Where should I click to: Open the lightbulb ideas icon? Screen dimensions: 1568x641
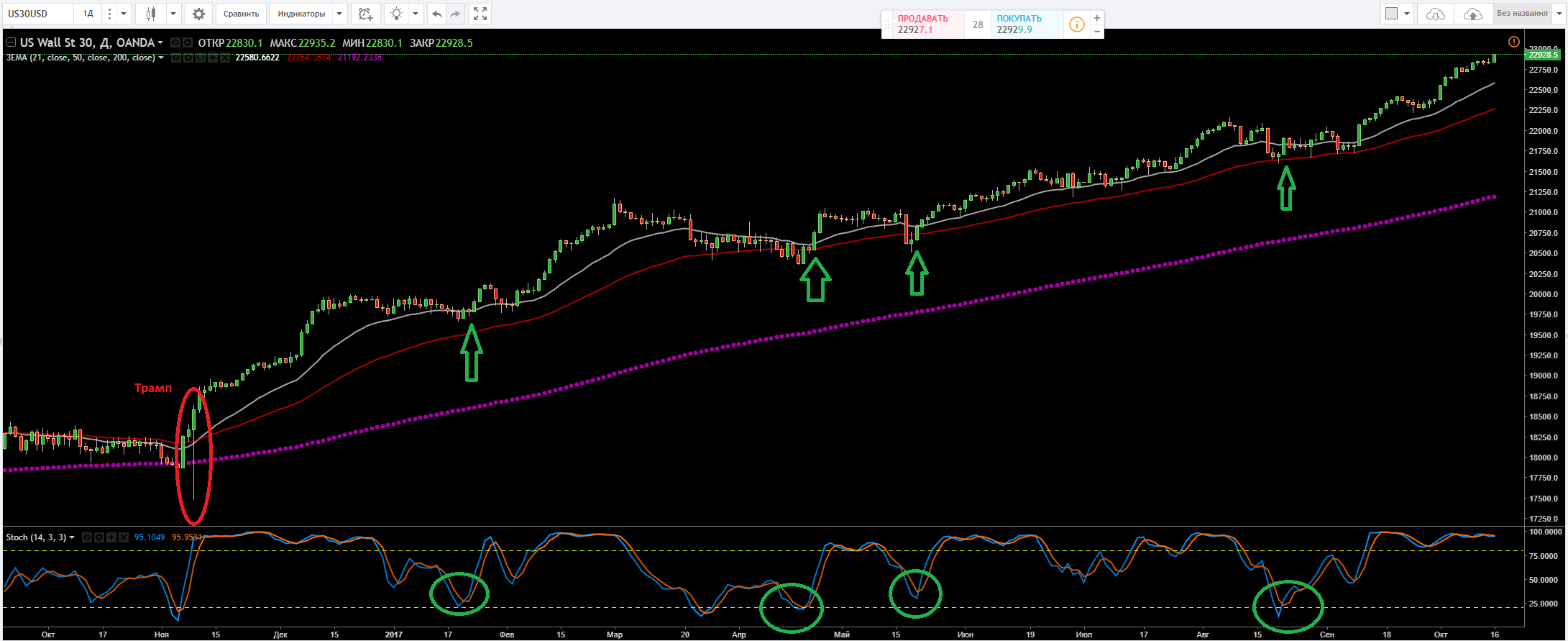tap(396, 14)
